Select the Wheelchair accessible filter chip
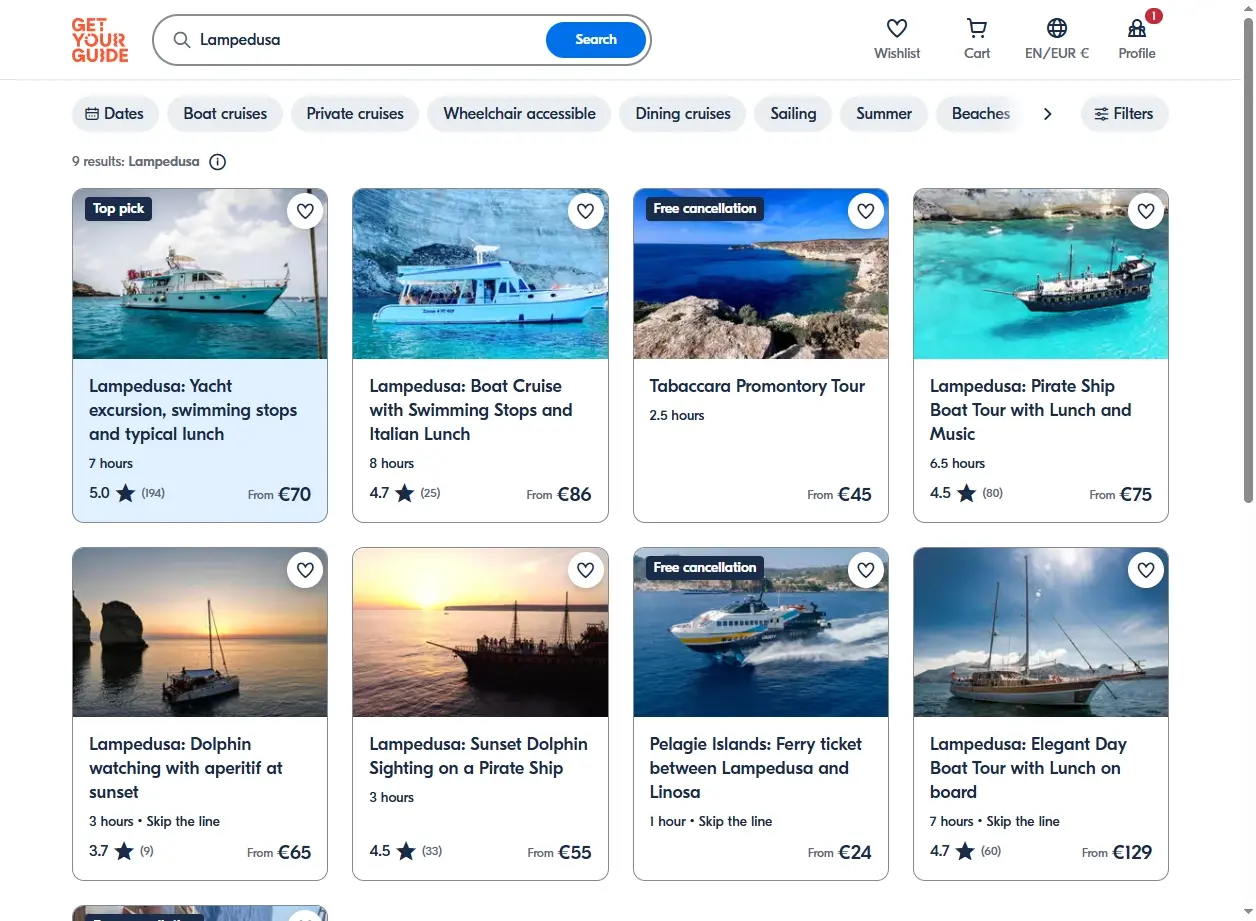This screenshot has height=921, width=1256. (x=519, y=114)
